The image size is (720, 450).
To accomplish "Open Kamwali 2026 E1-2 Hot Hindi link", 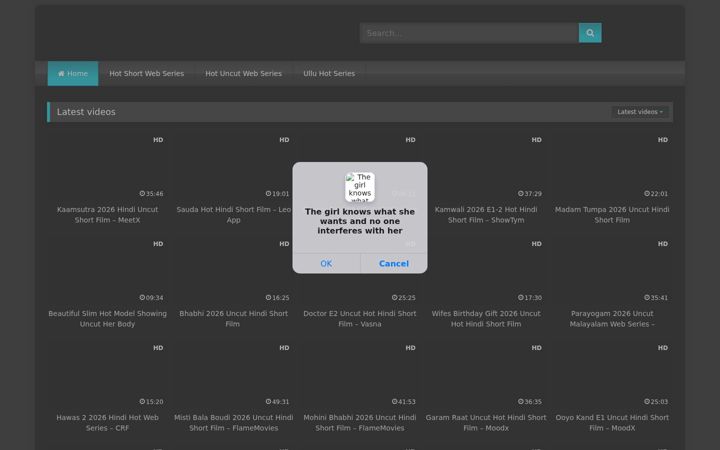I will click(x=486, y=214).
